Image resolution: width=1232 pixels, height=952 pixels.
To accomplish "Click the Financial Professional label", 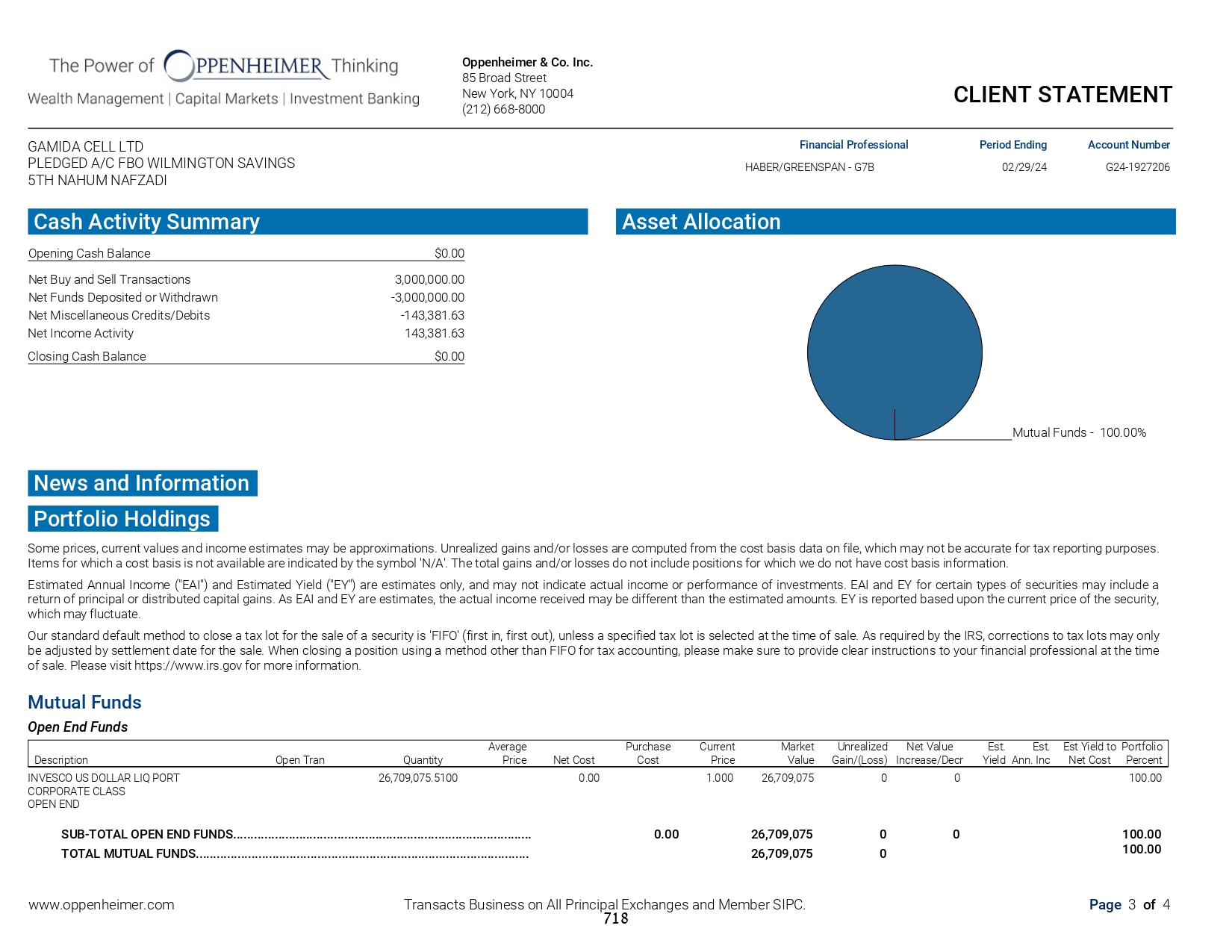I will [853, 145].
